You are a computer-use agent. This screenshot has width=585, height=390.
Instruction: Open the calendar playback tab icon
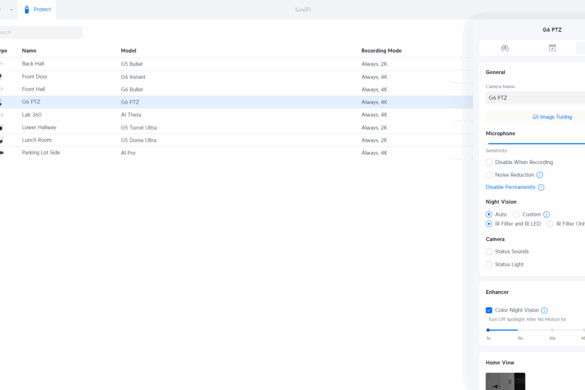click(x=552, y=48)
